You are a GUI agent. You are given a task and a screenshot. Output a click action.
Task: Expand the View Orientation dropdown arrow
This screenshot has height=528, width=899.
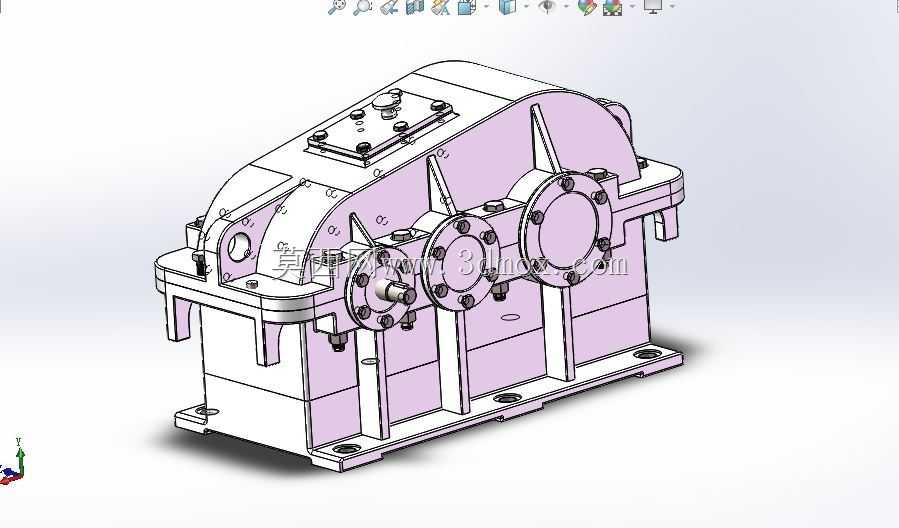[x=486, y=6]
